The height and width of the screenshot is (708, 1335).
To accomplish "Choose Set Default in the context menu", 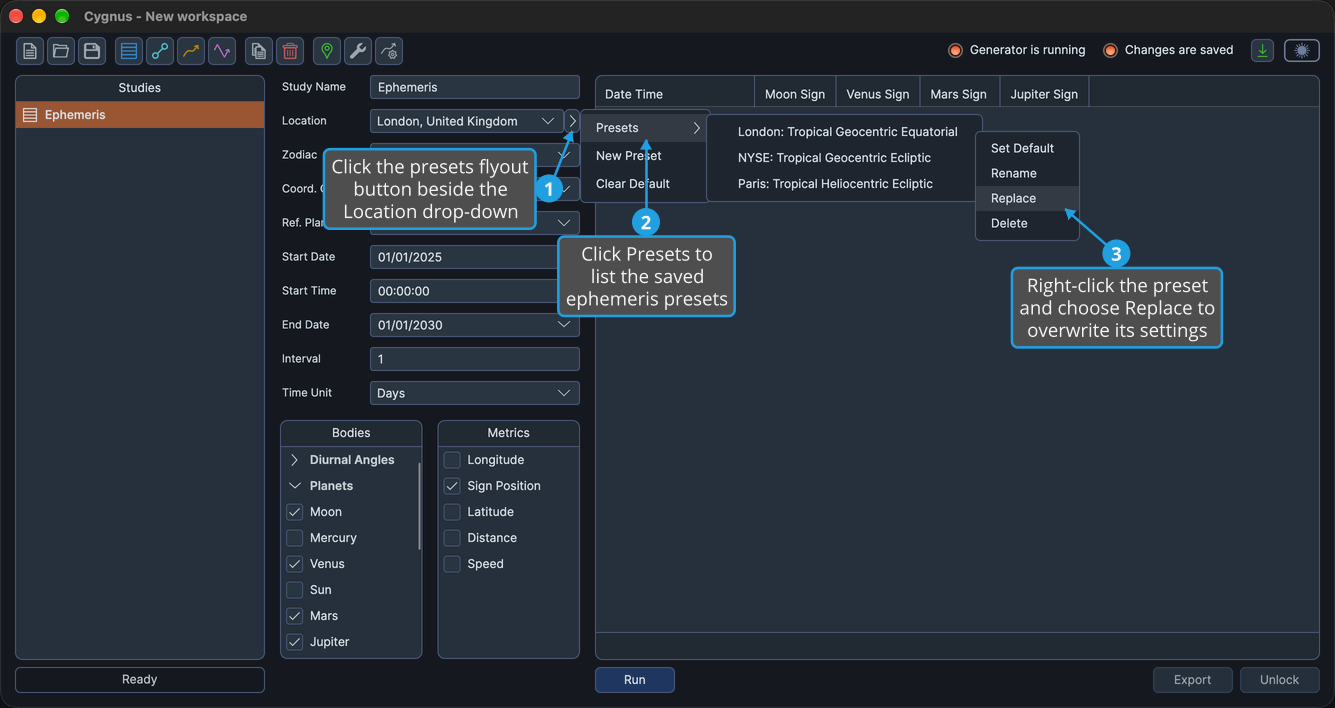I will click(x=1027, y=148).
